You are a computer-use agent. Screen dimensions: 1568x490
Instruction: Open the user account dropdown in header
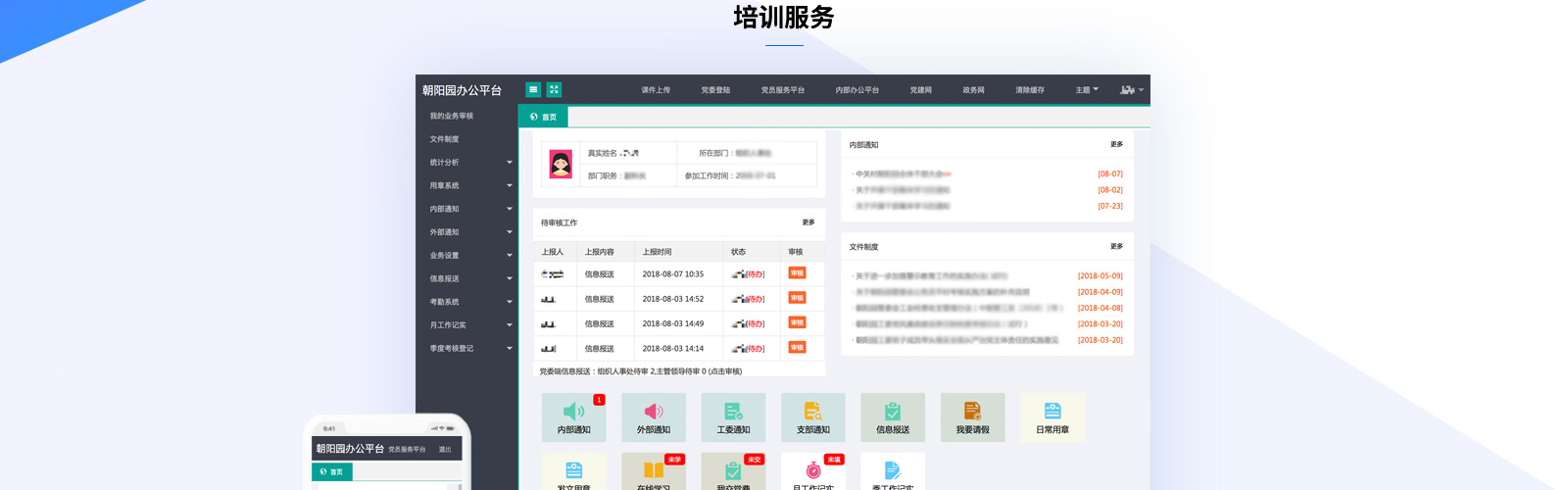(x=1132, y=90)
